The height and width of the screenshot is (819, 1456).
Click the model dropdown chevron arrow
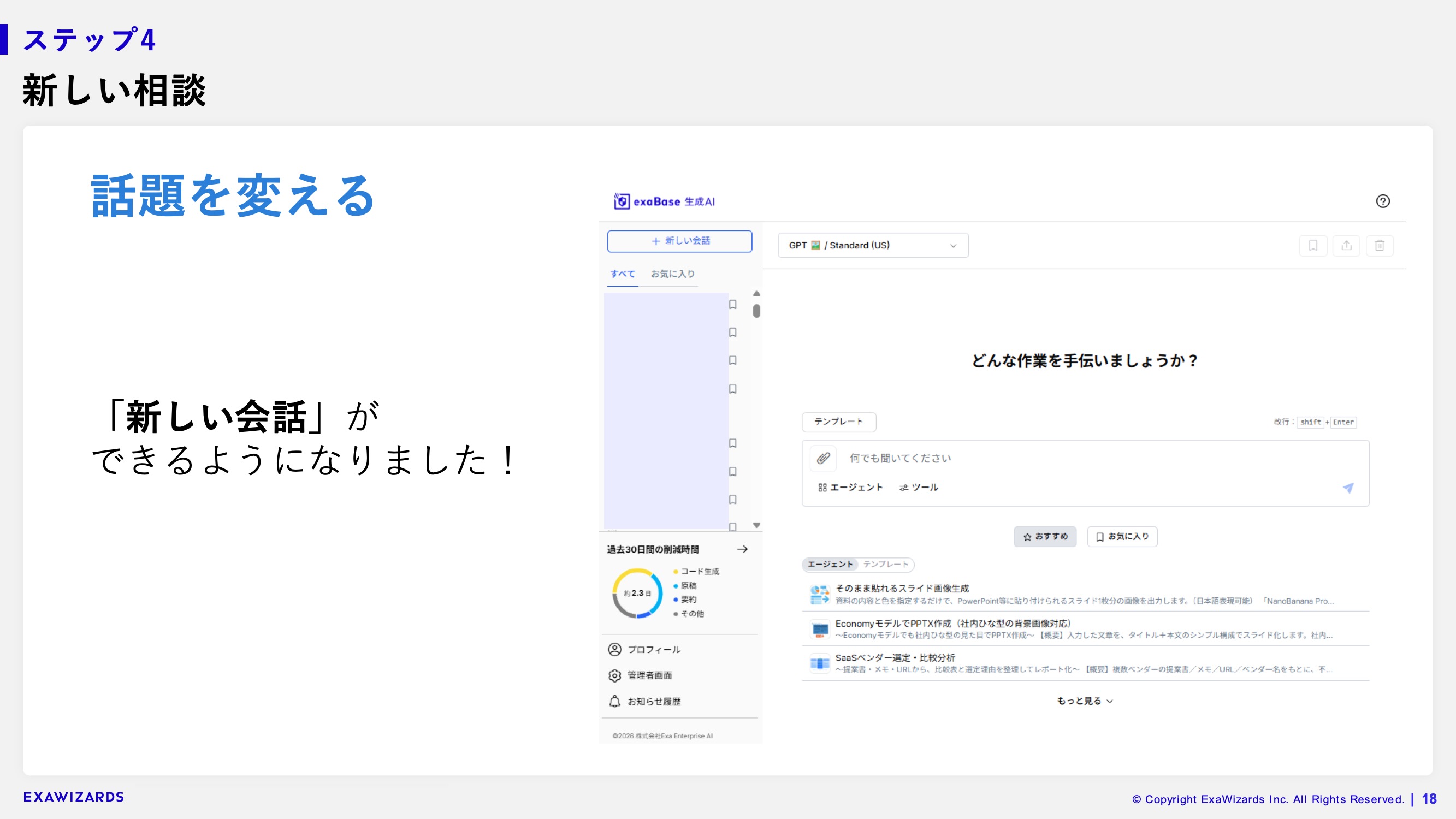[x=953, y=246]
